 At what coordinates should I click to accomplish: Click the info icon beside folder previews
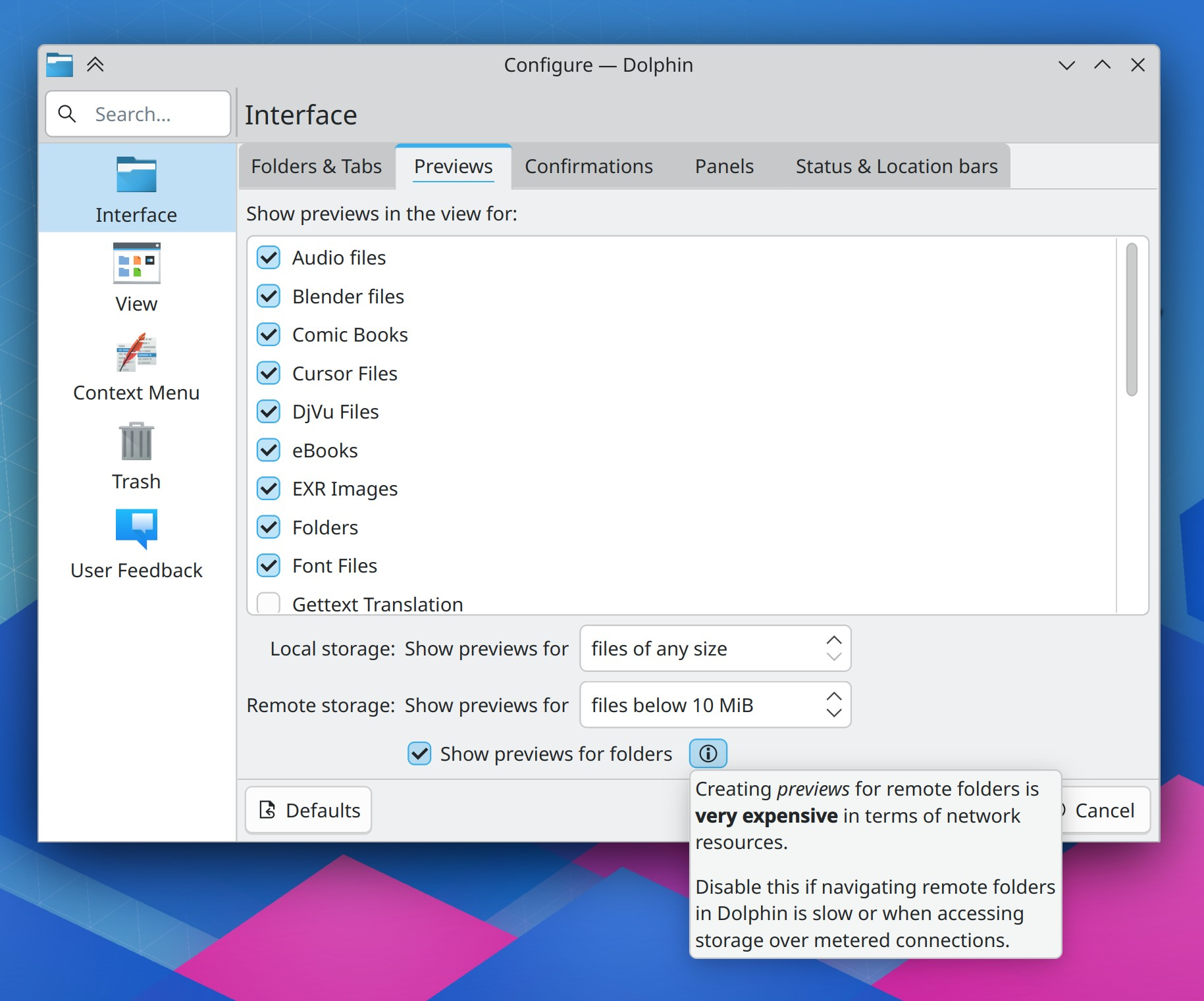coord(708,754)
